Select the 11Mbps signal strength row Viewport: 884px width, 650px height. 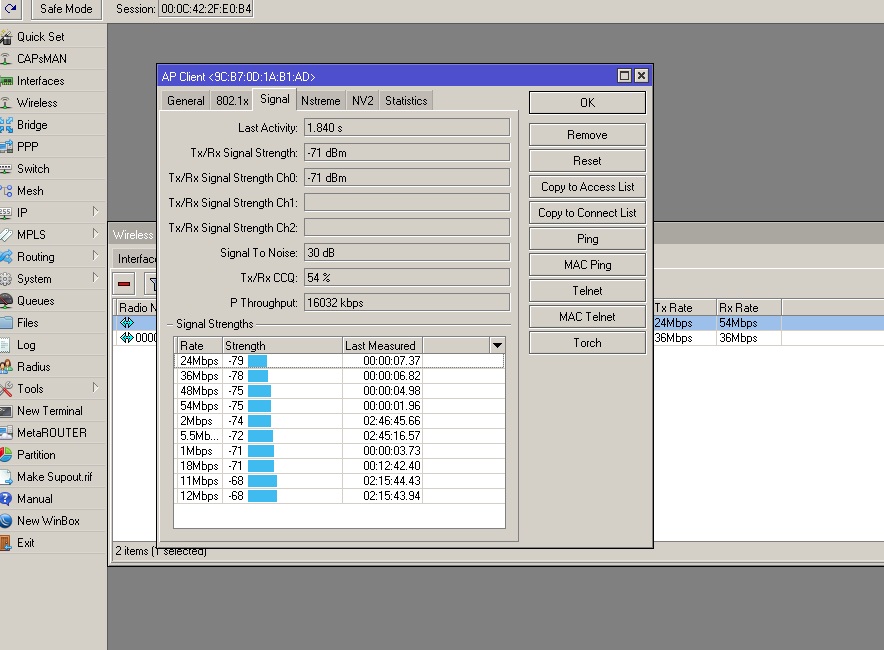[339, 480]
